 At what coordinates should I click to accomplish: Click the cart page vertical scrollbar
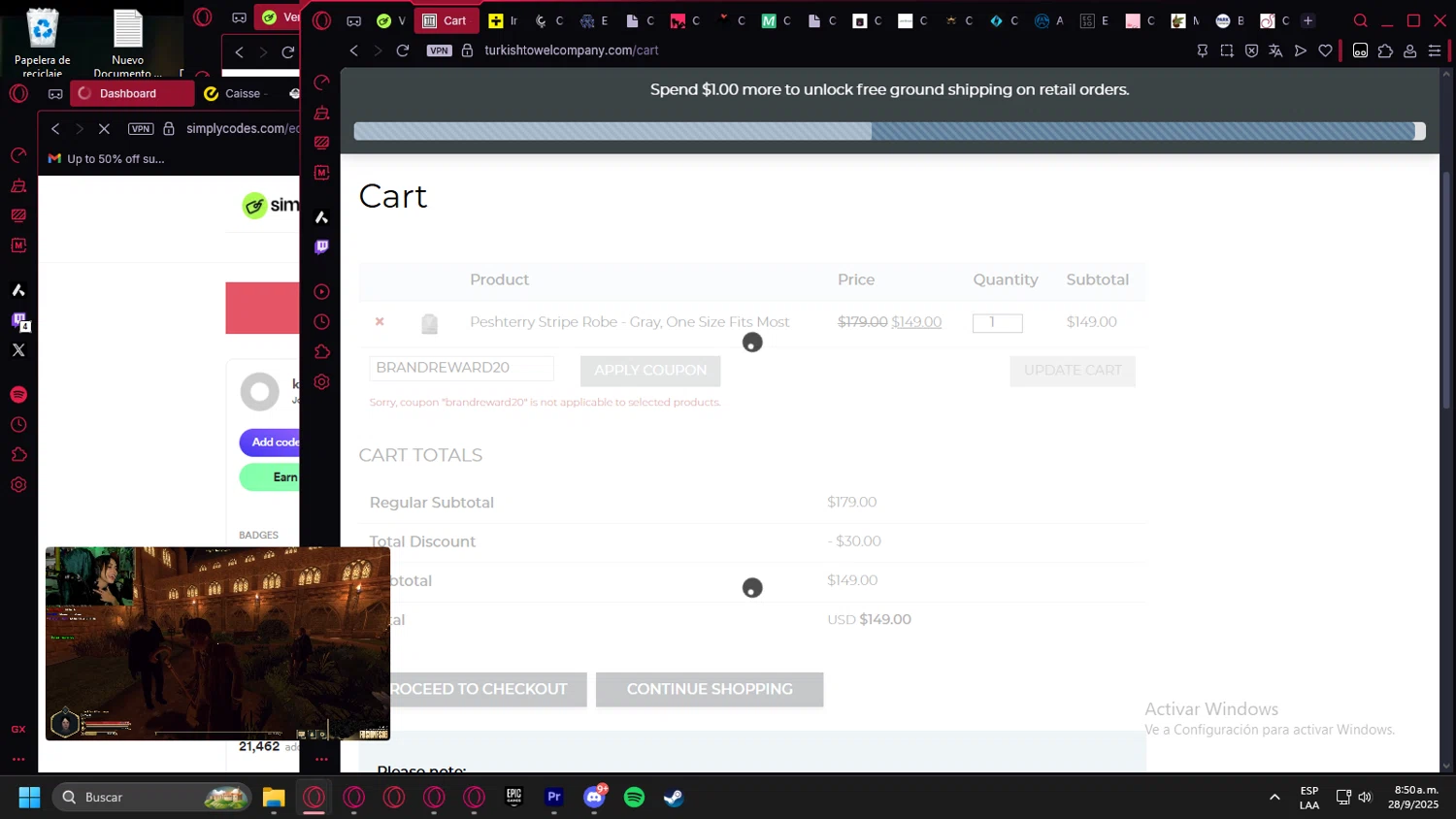1446,291
